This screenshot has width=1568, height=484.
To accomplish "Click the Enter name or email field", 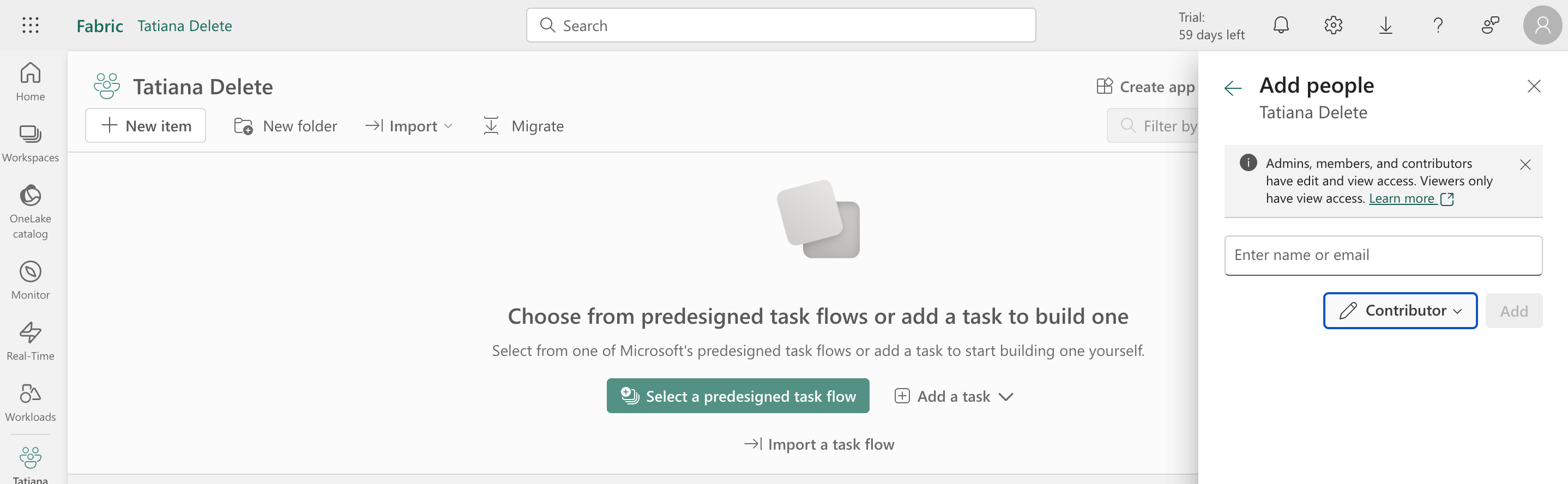I will click(x=1383, y=255).
